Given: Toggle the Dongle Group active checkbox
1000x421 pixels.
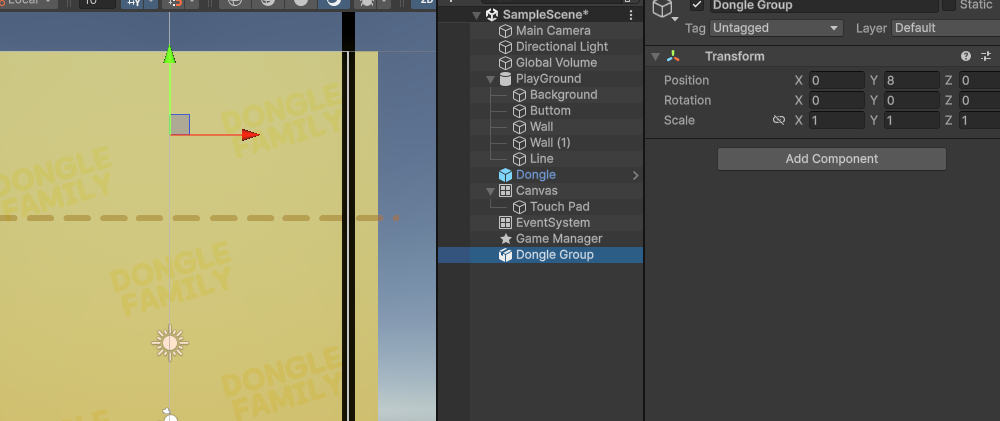Looking at the screenshot, I should tap(696, 5).
